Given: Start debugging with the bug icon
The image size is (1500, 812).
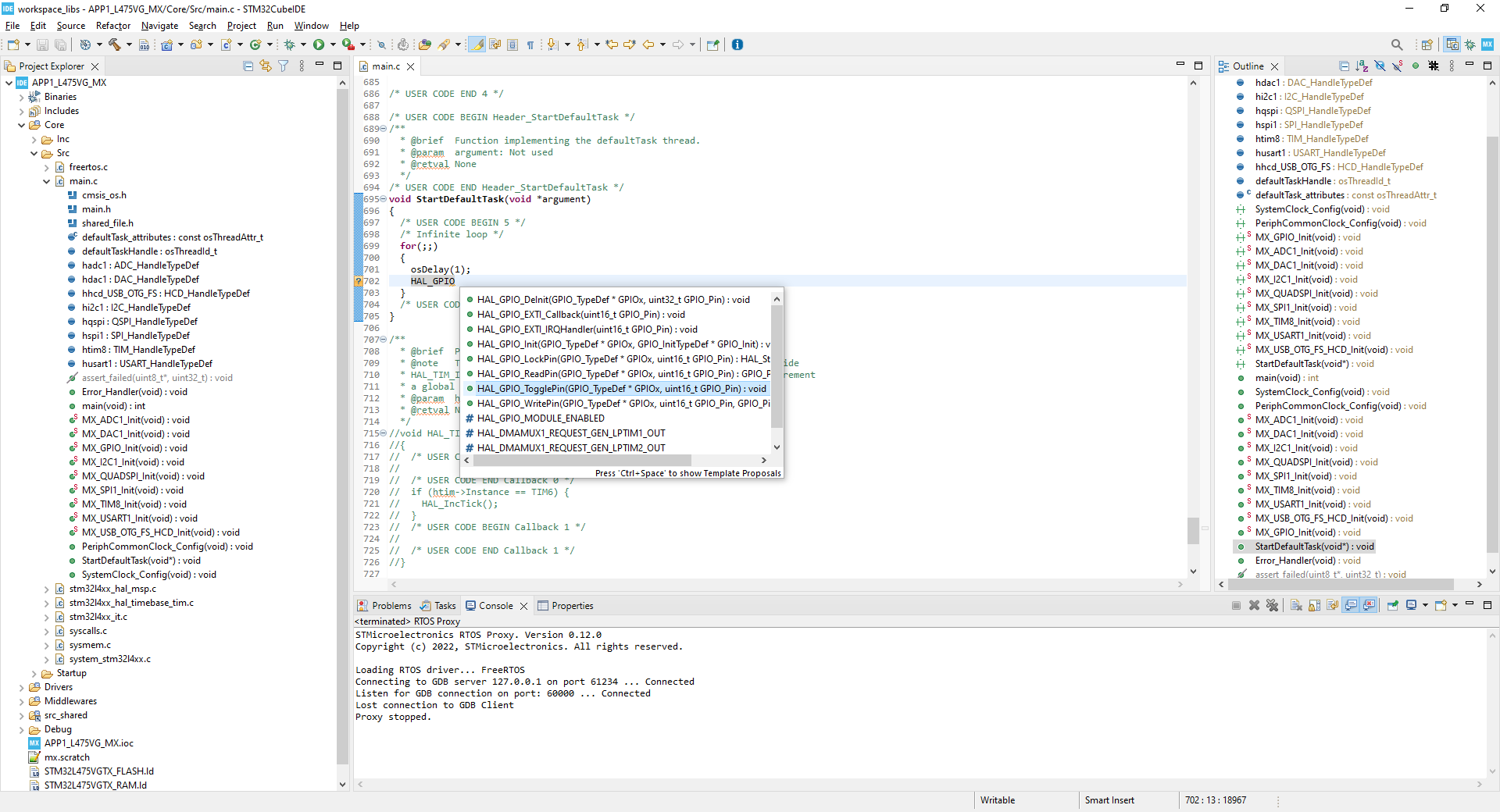Looking at the screenshot, I should (289, 45).
